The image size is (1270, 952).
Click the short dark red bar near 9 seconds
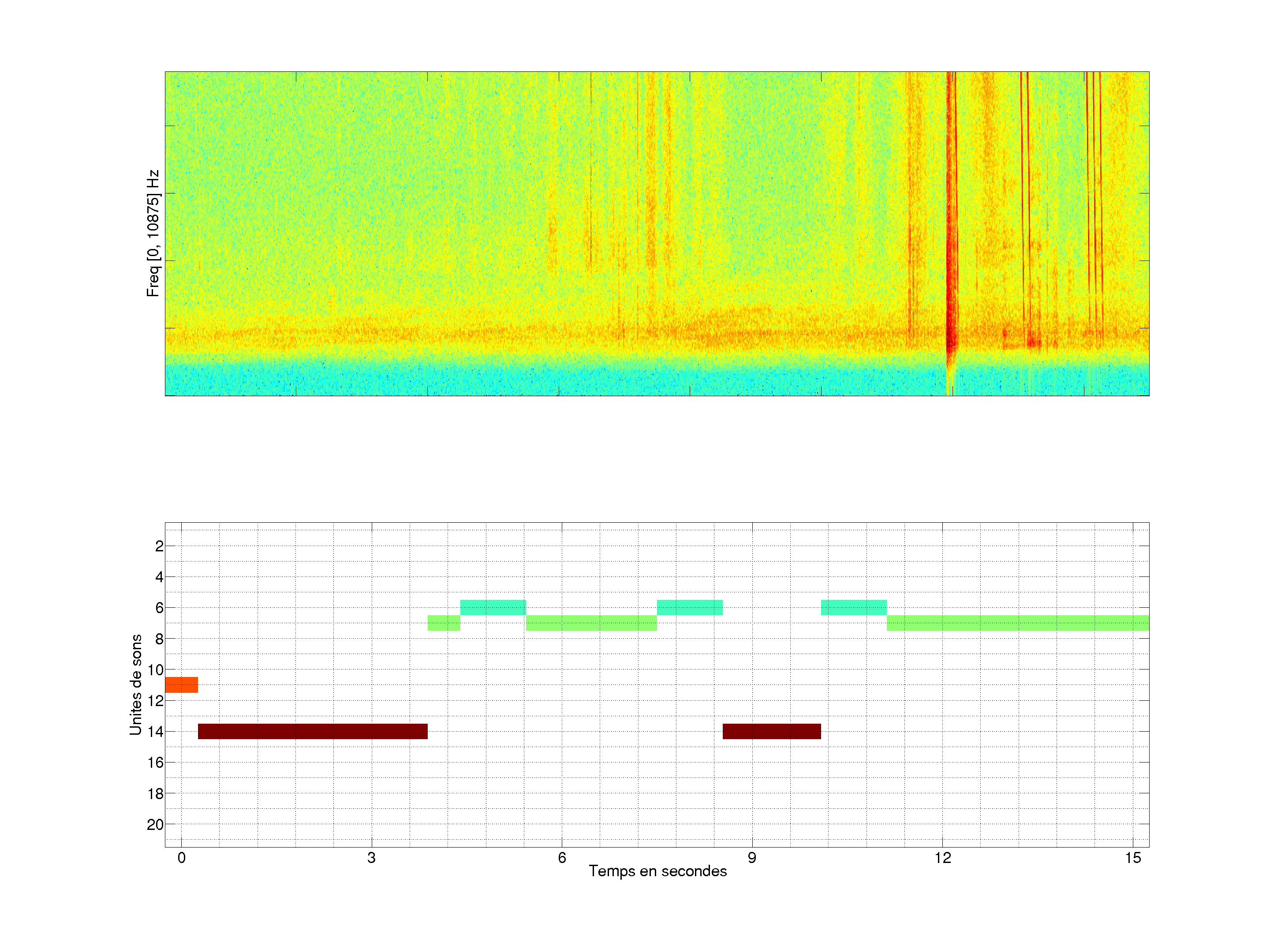[x=771, y=731]
